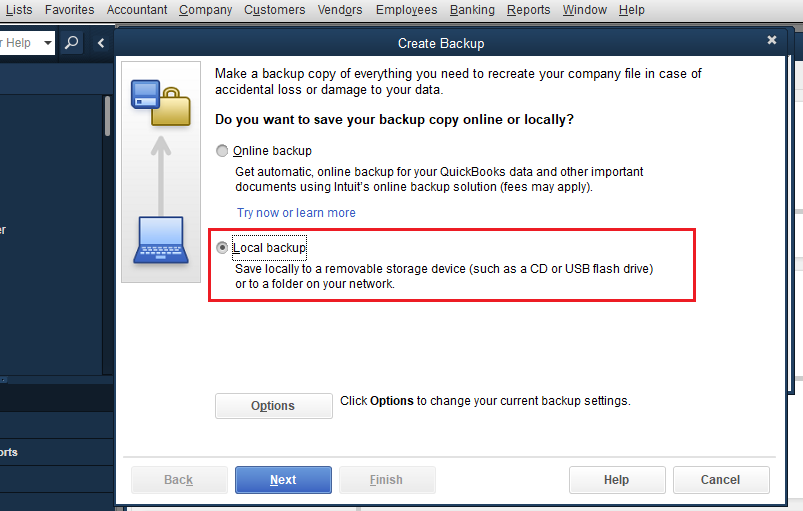Open the 'Try now or learn more' link
The width and height of the screenshot is (803, 511).
tap(296, 212)
